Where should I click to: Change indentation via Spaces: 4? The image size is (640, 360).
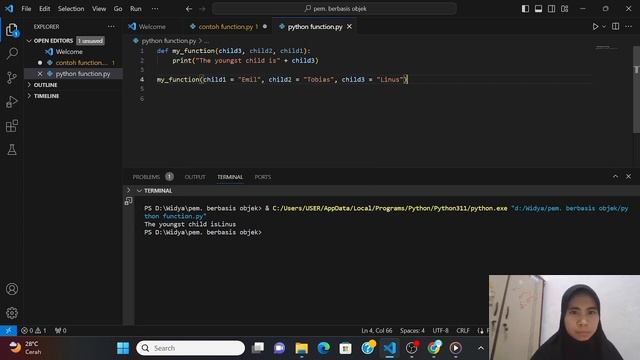point(412,331)
